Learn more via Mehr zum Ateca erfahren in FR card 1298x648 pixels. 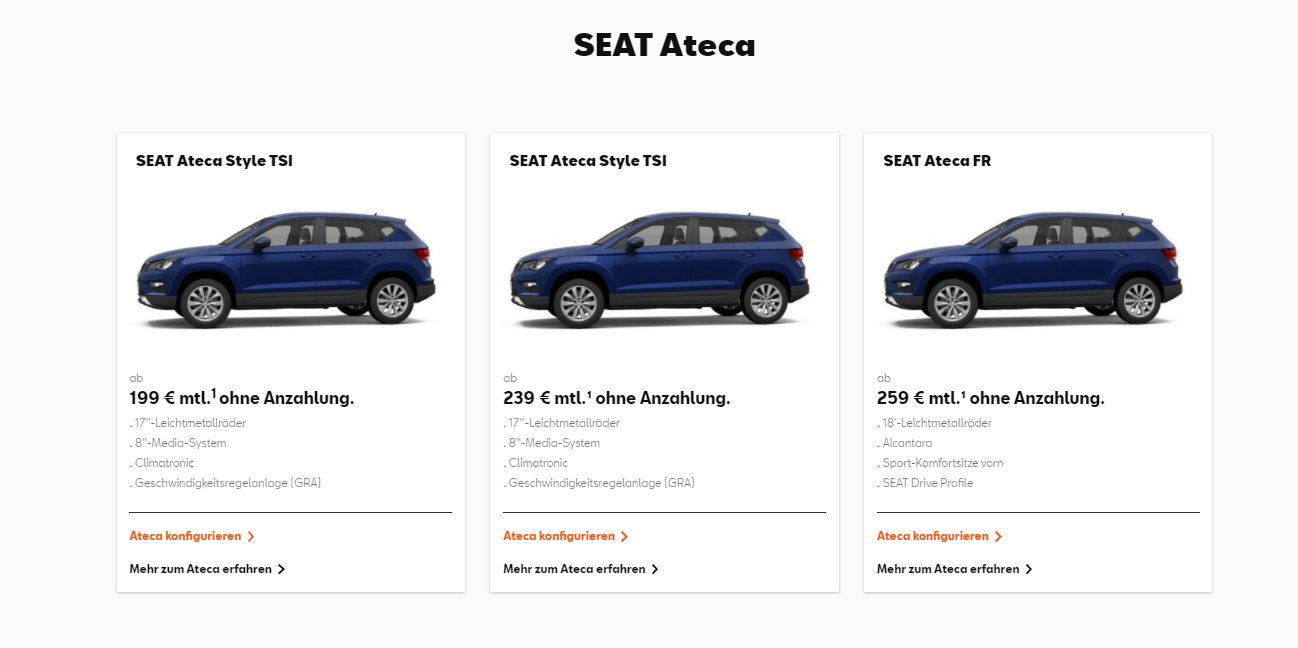point(948,569)
